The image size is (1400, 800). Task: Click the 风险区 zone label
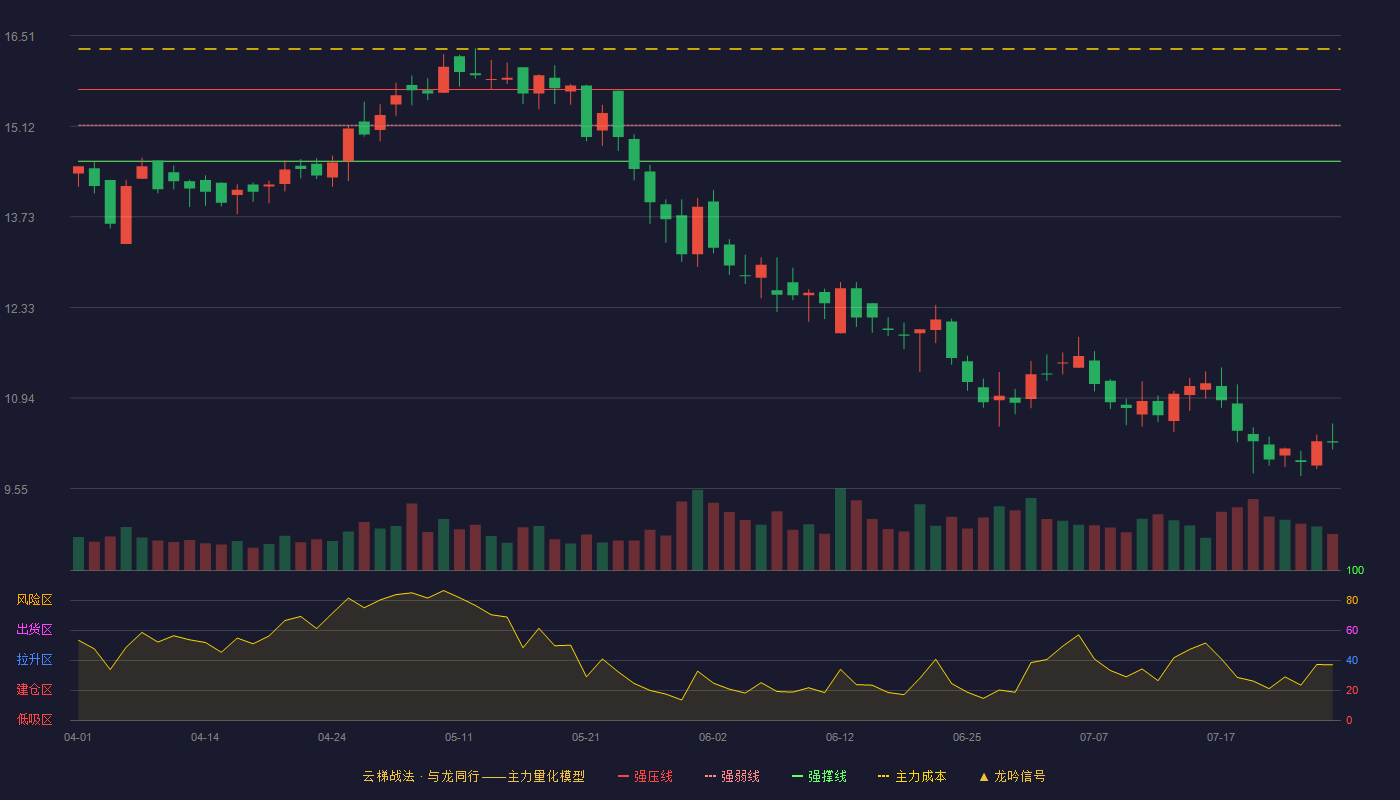point(34,600)
